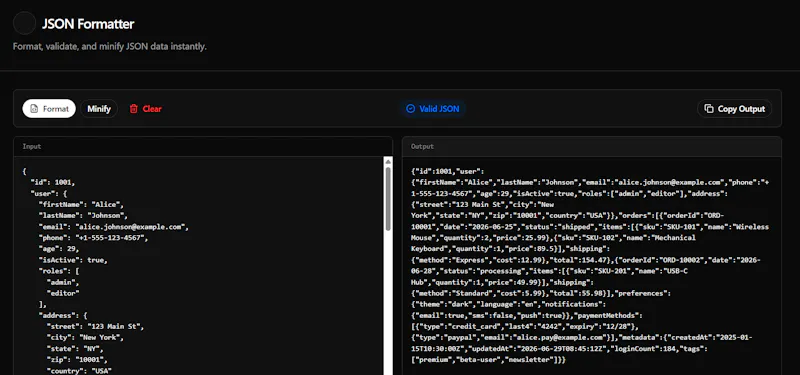Click inside the minified Output text area
This screenshot has height=375, width=800.
(x=591, y=265)
